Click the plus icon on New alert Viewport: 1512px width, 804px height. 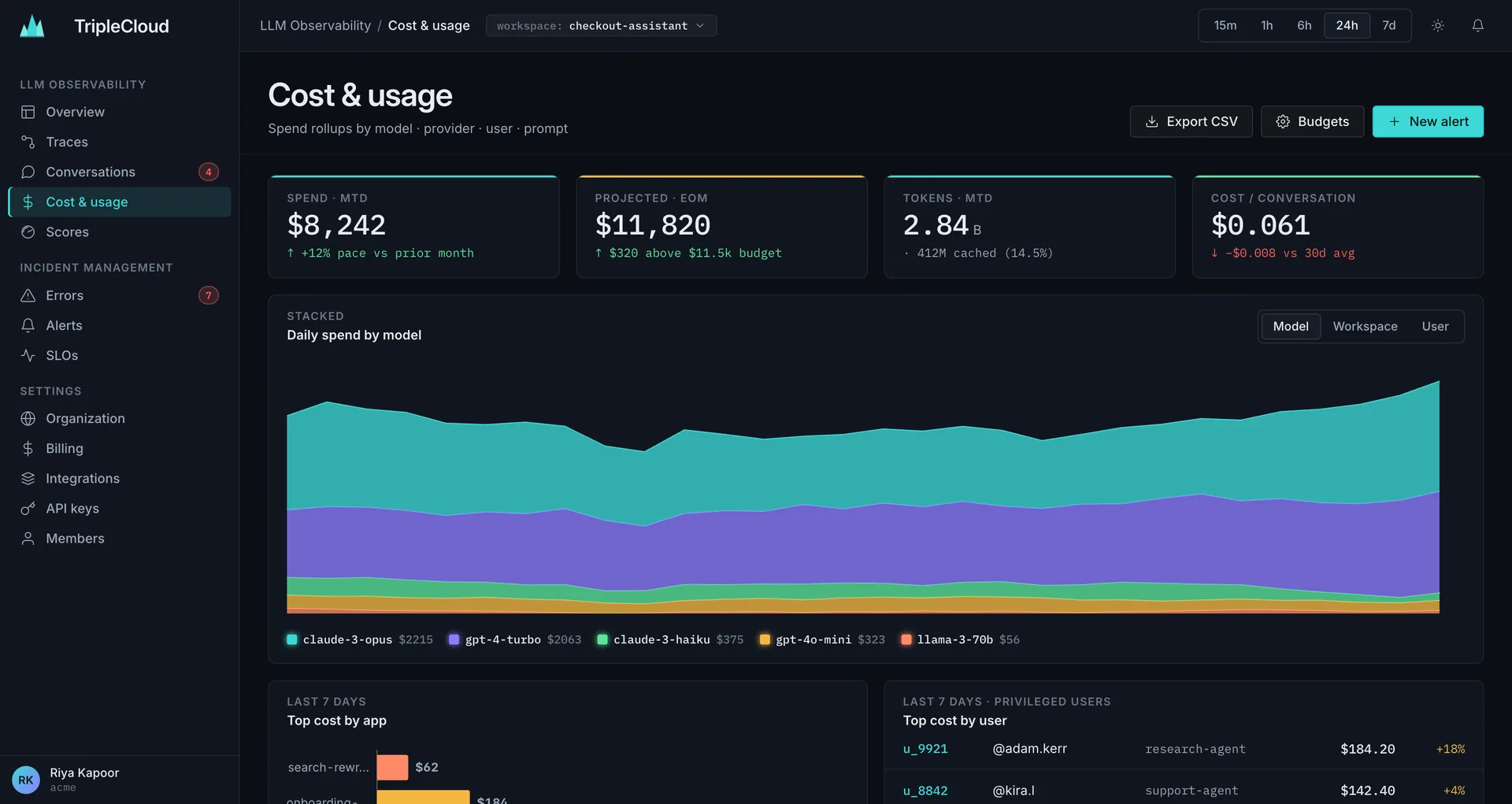pos(1395,121)
